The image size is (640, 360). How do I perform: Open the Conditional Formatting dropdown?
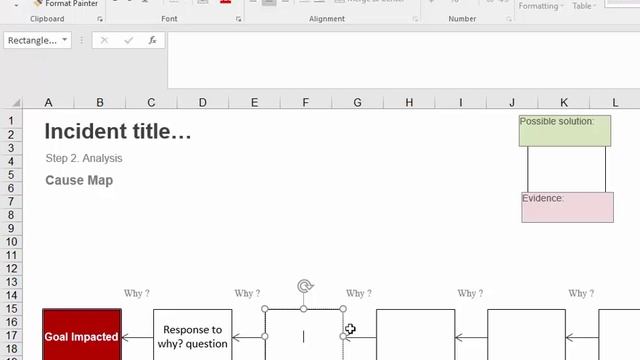pos(541,6)
